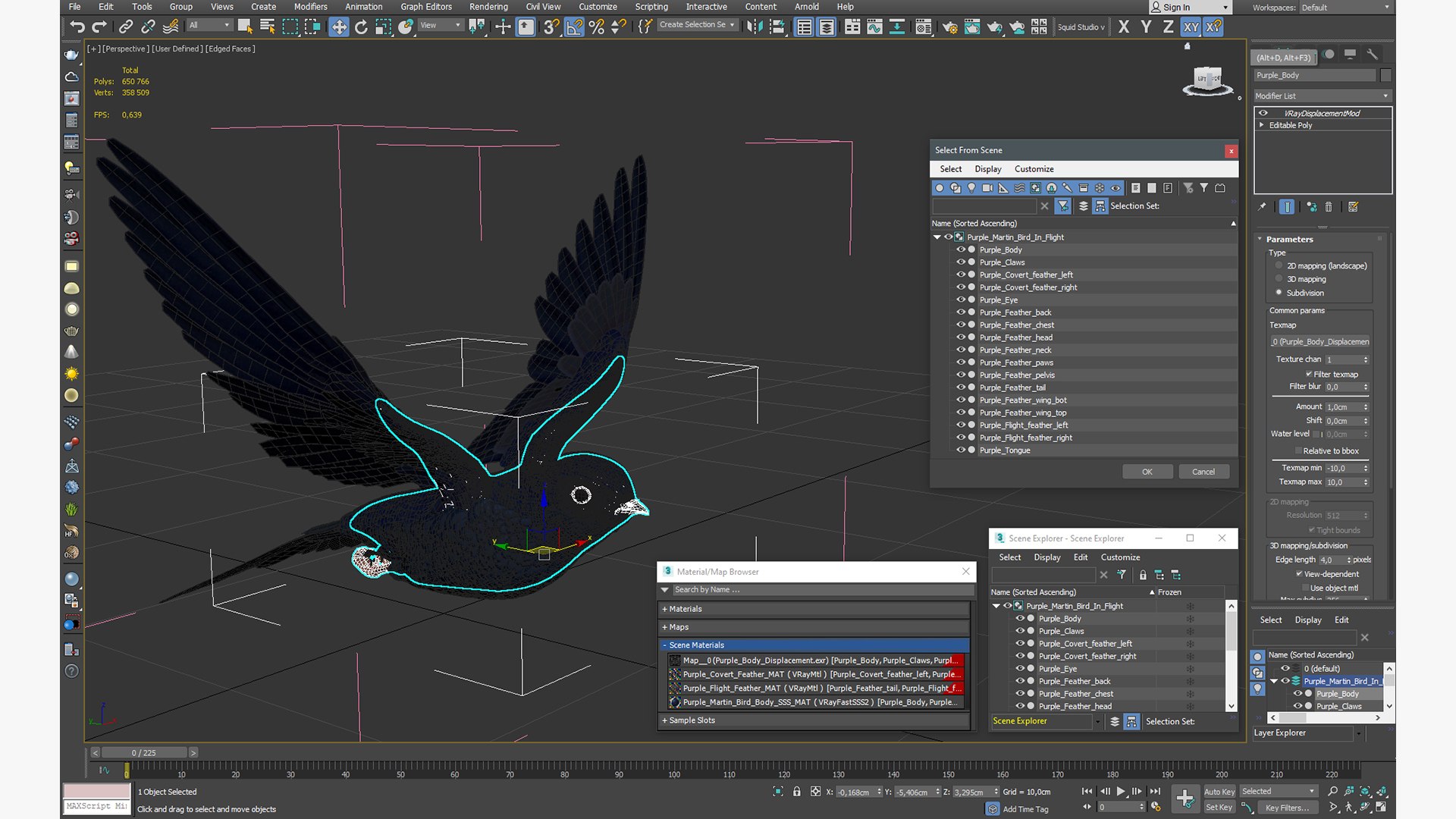Click the Mirror tool icon
1456x819 pixels.
coord(755,27)
